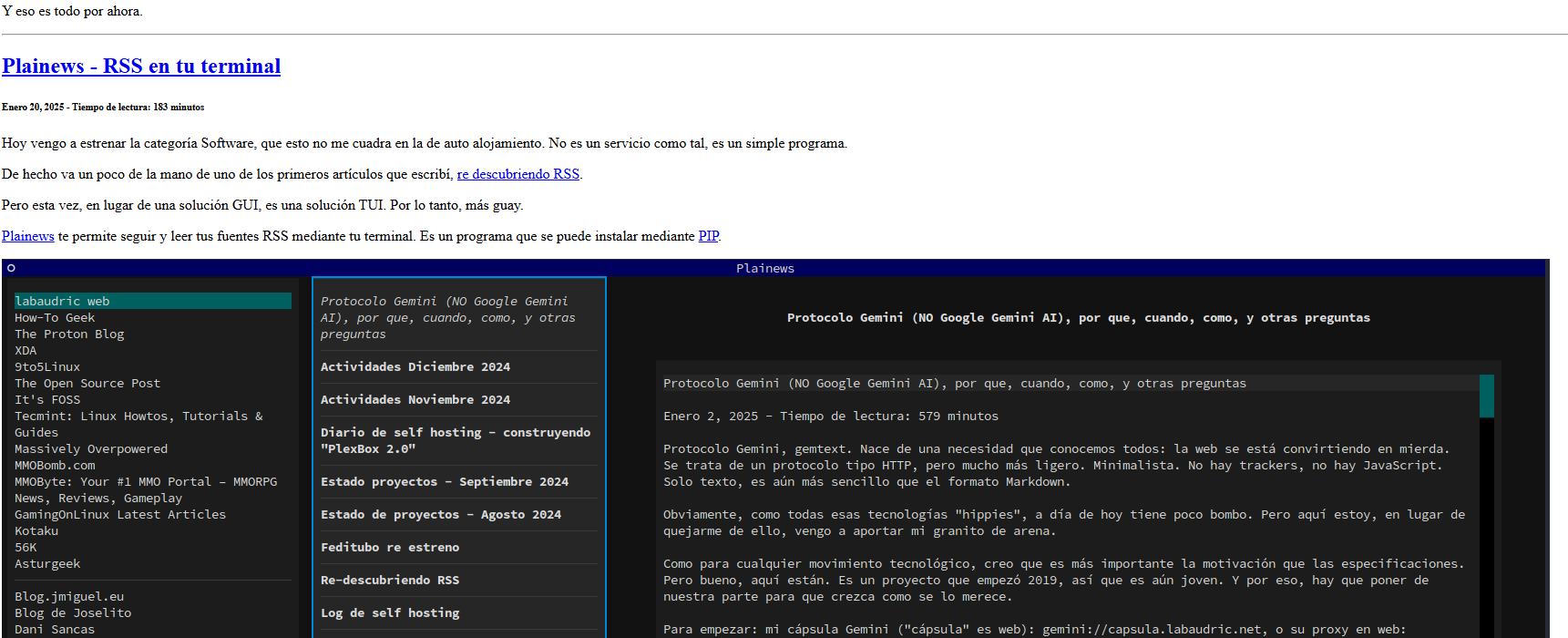Viewport: 1568px width, 638px height.
Task: Click the PIP hyperlink
Action: (708, 236)
